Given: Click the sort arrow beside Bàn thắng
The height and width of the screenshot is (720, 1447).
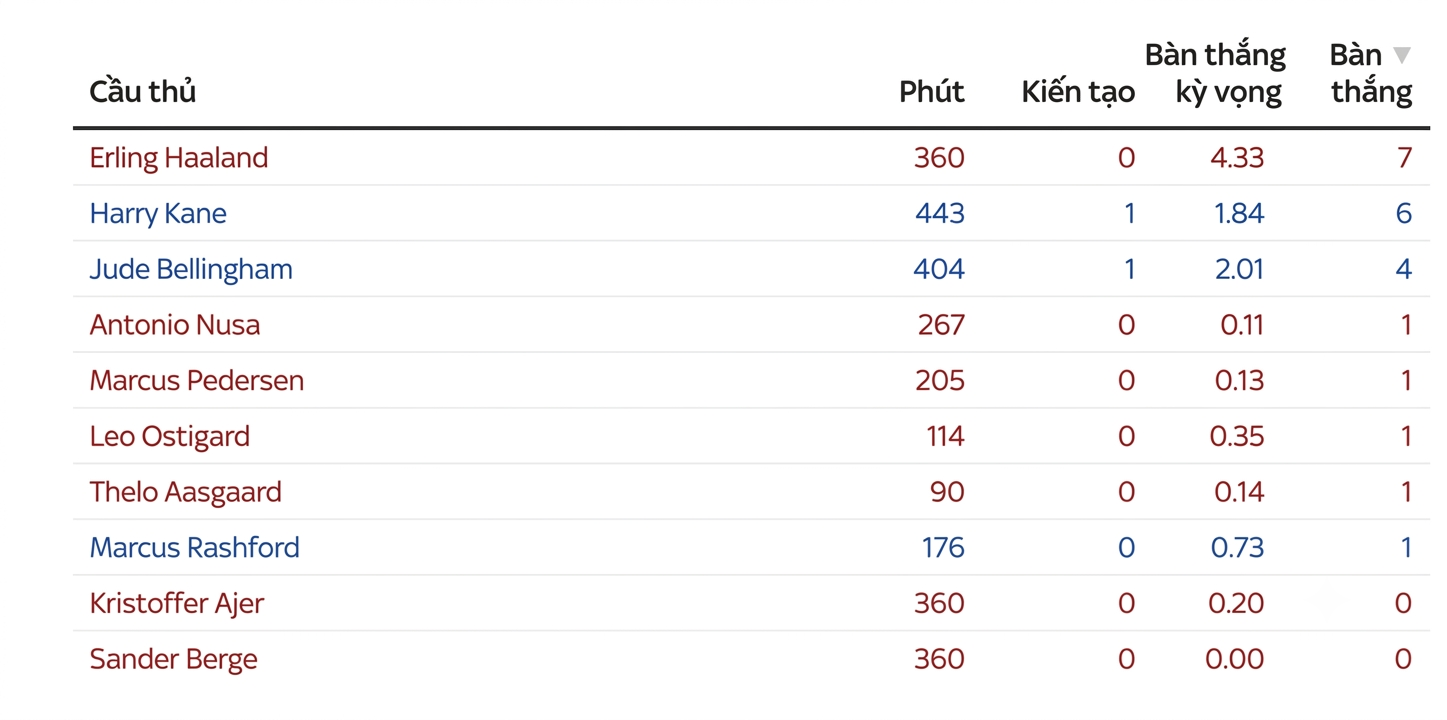Looking at the screenshot, I should [1402, 55].
